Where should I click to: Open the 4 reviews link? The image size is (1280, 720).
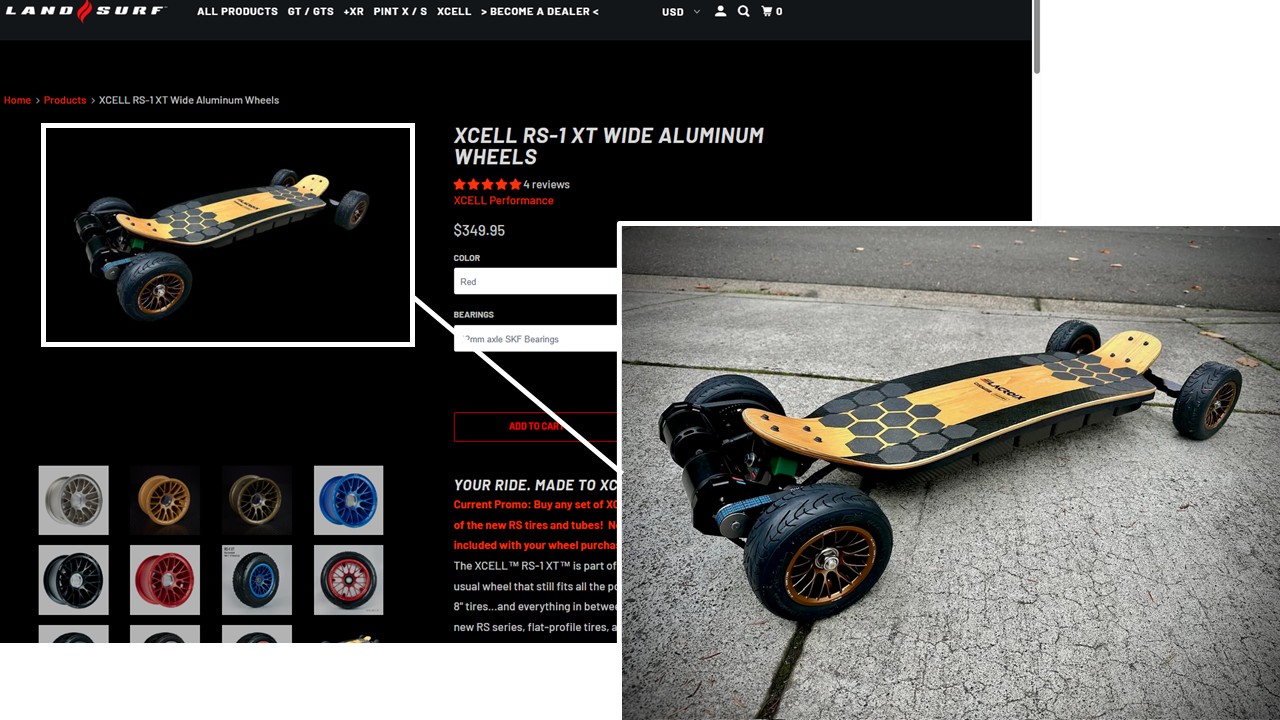[546, 184]
